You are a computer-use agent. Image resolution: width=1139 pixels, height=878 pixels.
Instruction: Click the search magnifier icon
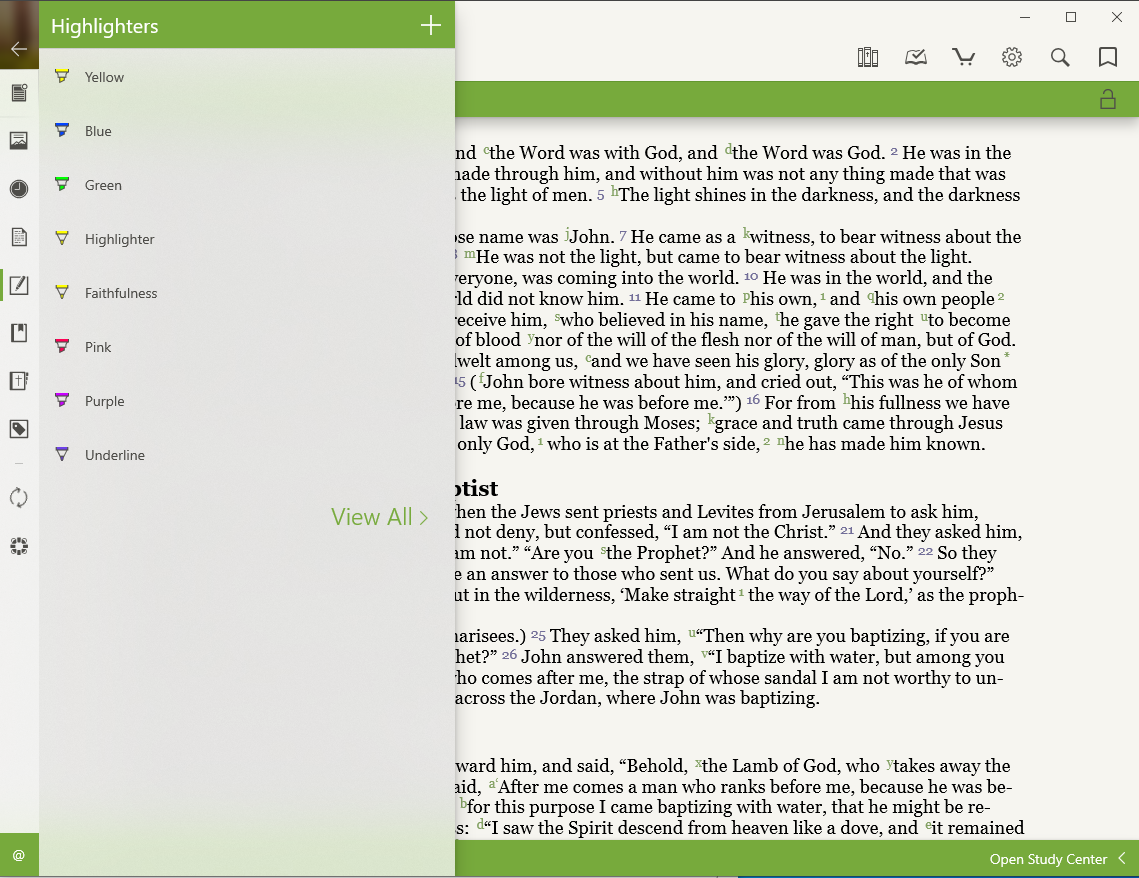1060,57
